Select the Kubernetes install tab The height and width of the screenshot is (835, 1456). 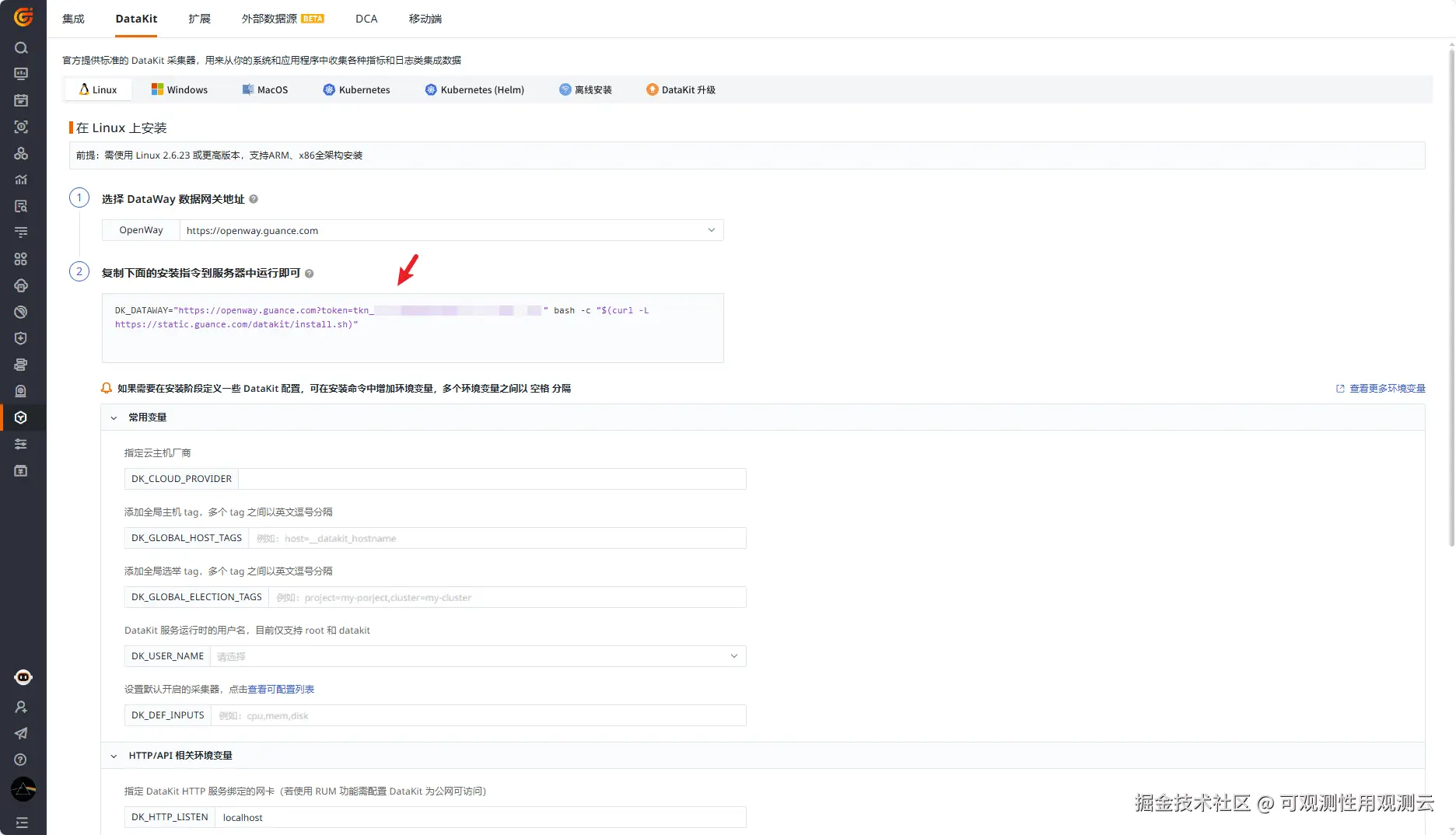click(357, 89)
